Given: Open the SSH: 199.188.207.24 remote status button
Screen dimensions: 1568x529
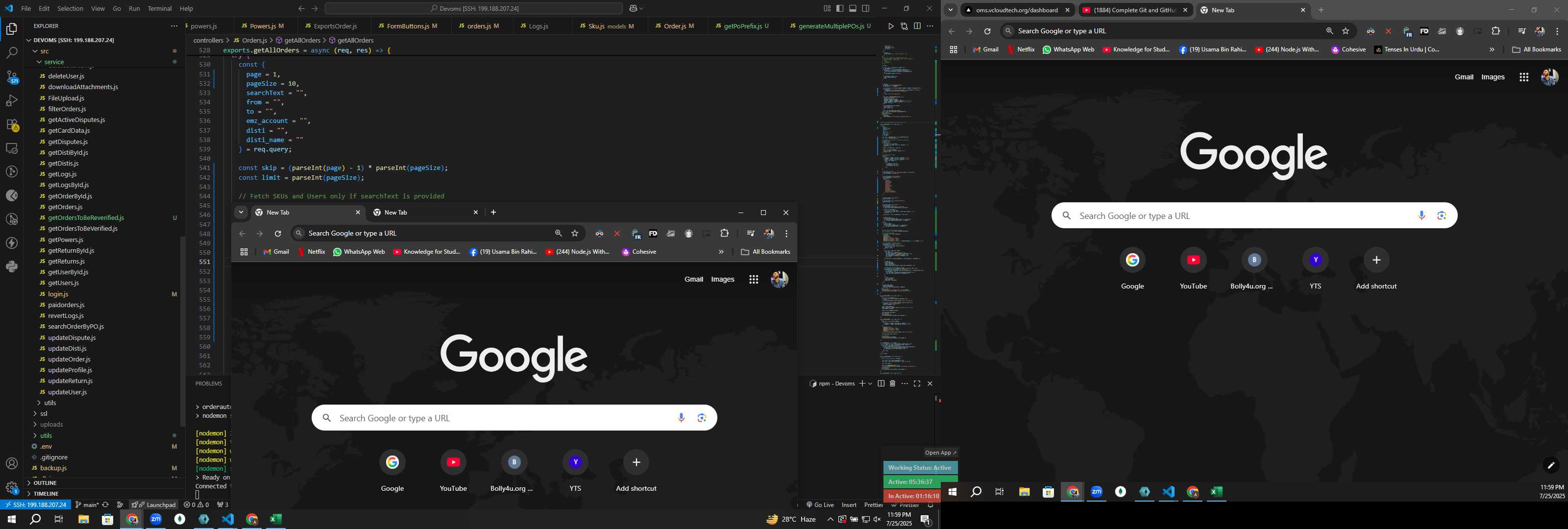Looking at the screenshot, I should pos(35,505).
